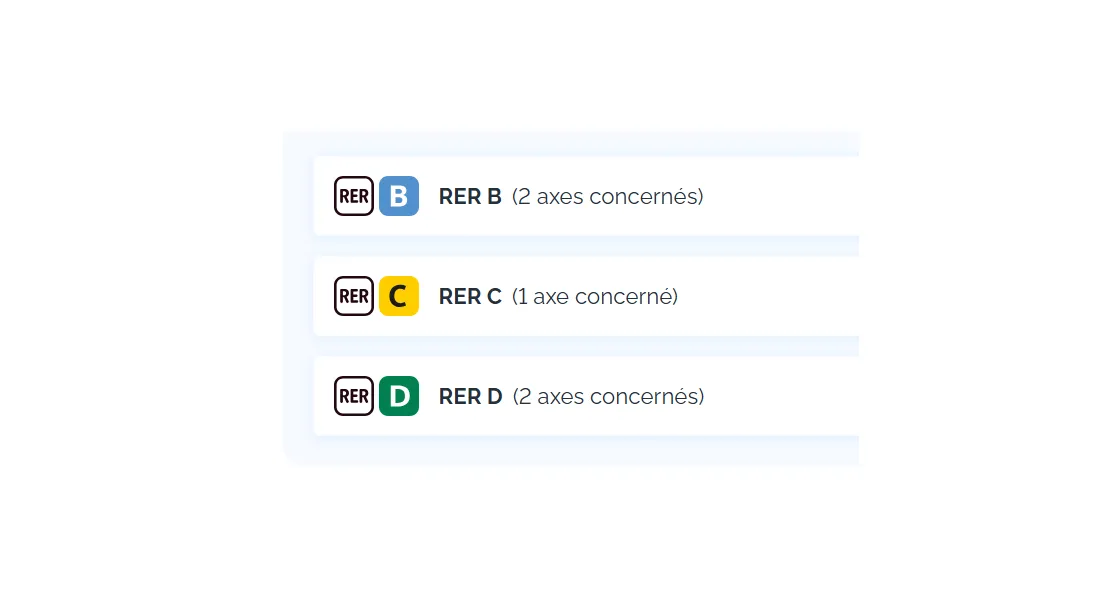Open the bold RER C label
This screenshot has height=600, width=1100.
pos(470,296)
